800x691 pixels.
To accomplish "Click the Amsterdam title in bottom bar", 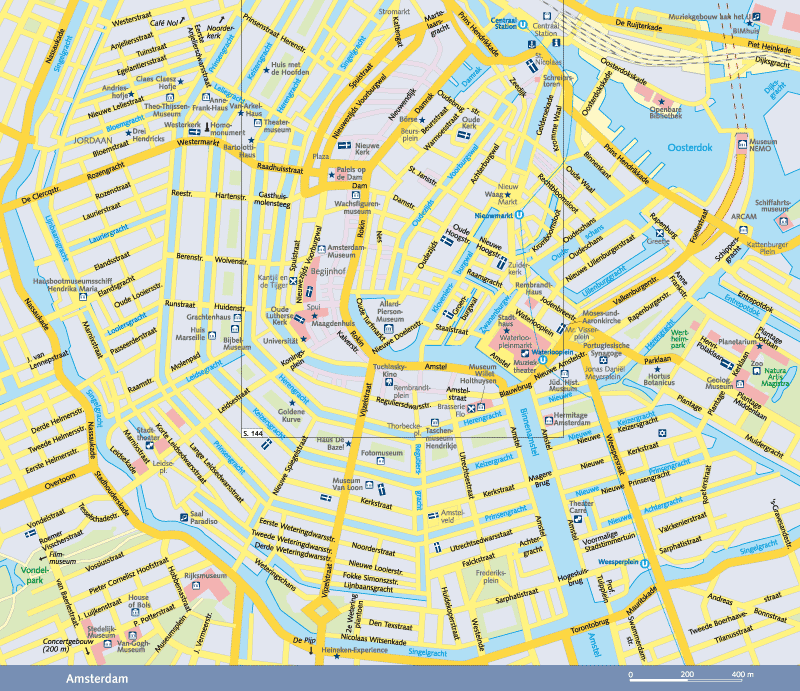I will point(96,678).
